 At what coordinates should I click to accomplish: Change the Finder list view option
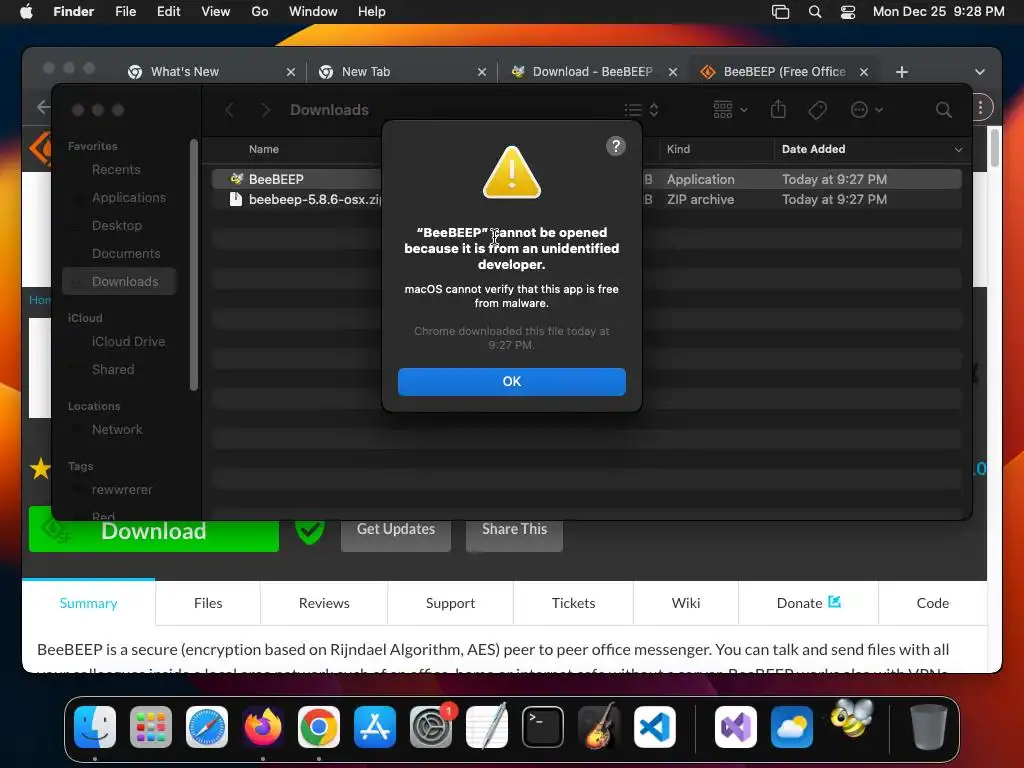[641, 110]
